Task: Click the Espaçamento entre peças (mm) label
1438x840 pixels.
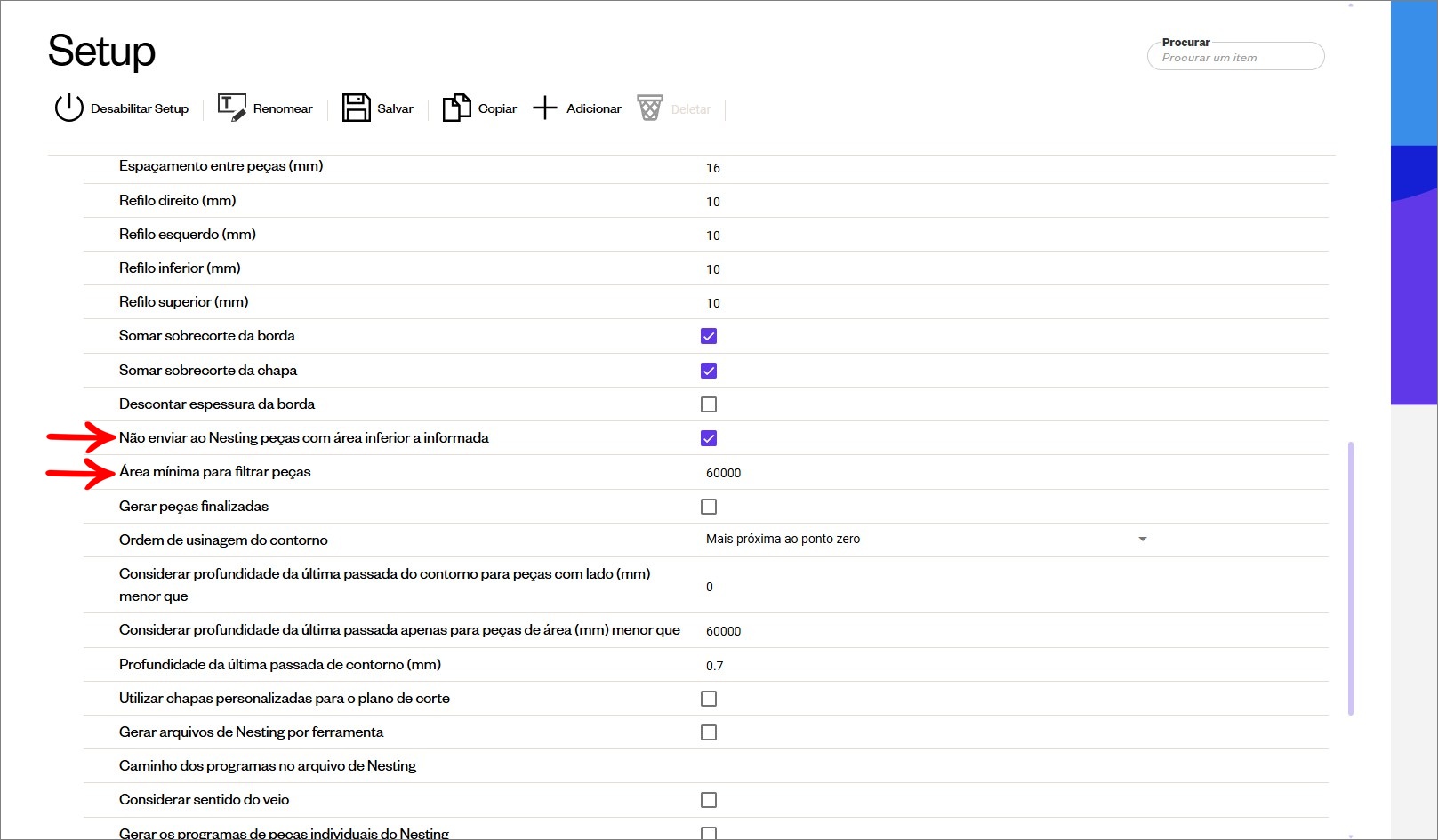Action: coord(221,166)
